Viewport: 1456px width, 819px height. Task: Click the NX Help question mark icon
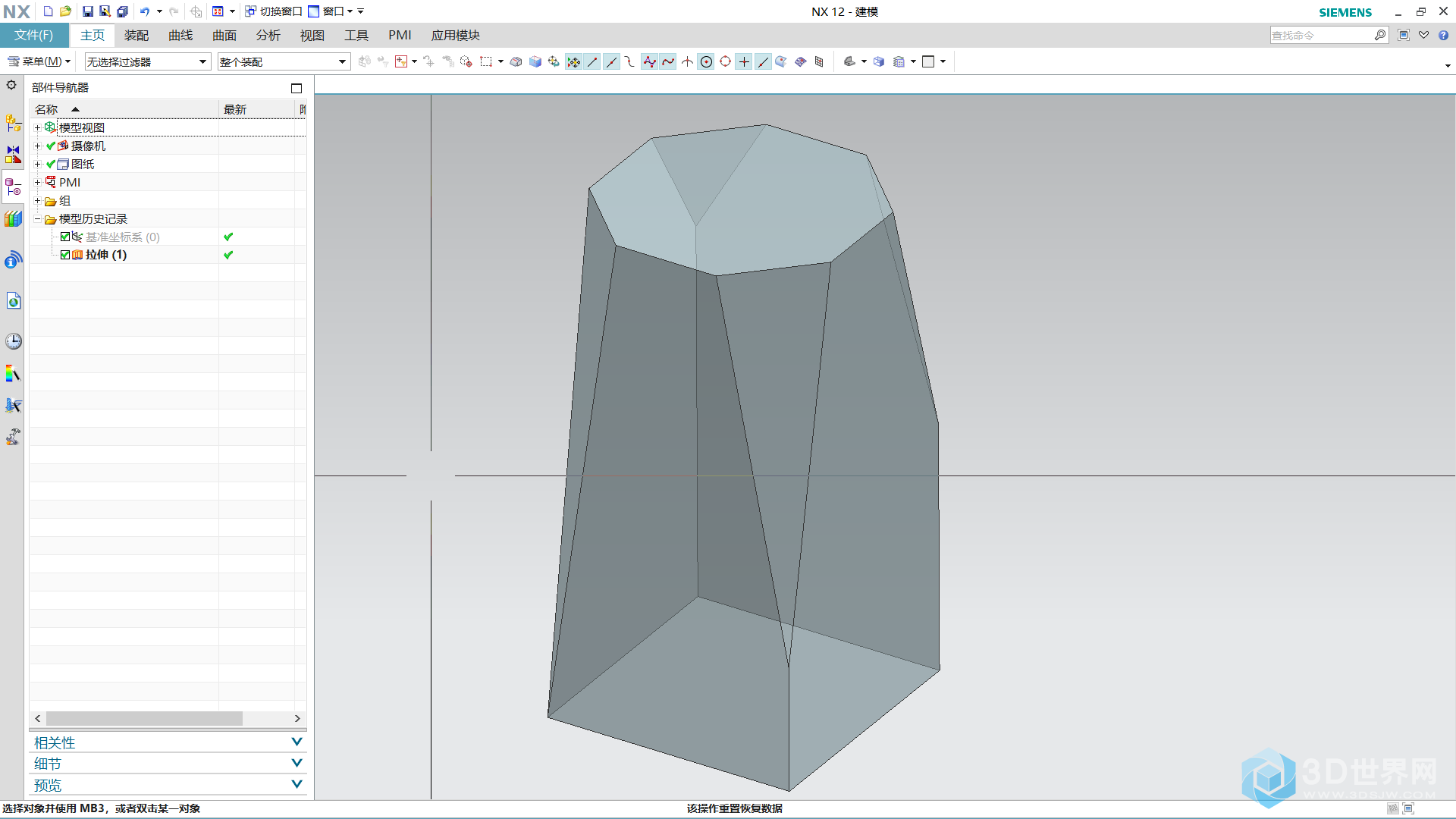[1444, 35]
